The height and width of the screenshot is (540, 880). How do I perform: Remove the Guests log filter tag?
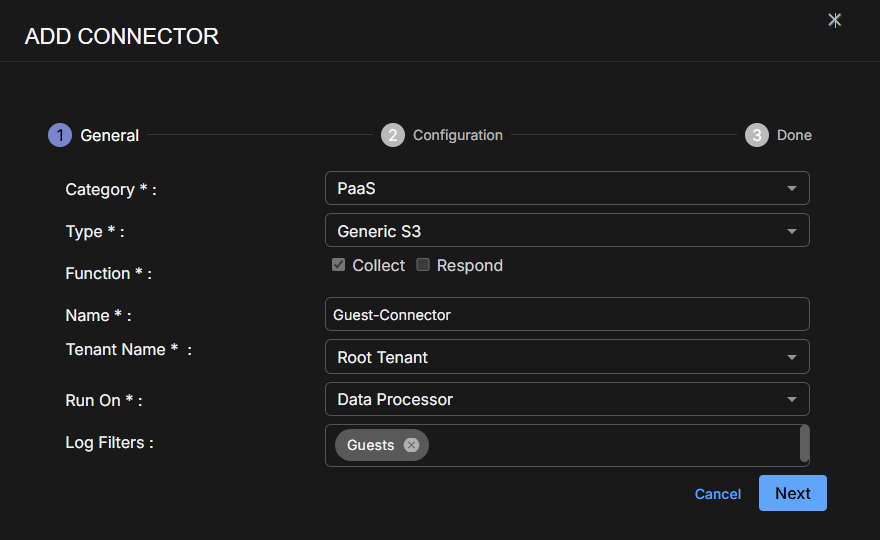pos(411,445)
